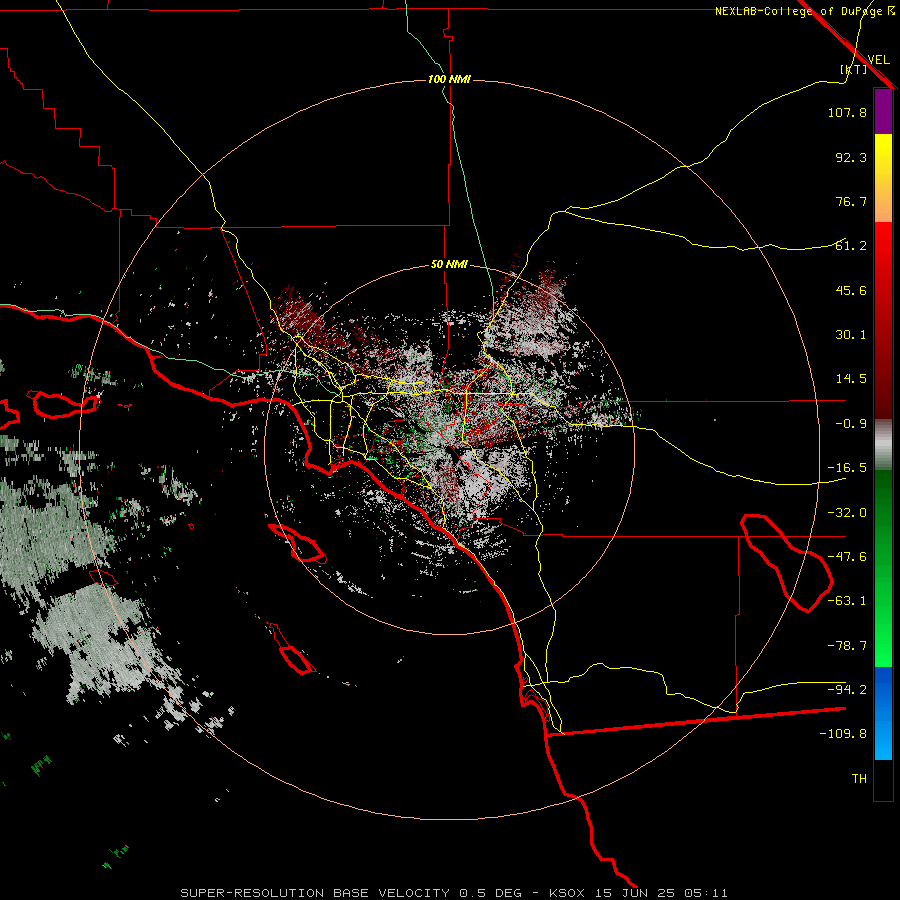This screenshot has width=900, height=900.
Task: Select the 107.8 velocity scale value
Action: [847, 112]
